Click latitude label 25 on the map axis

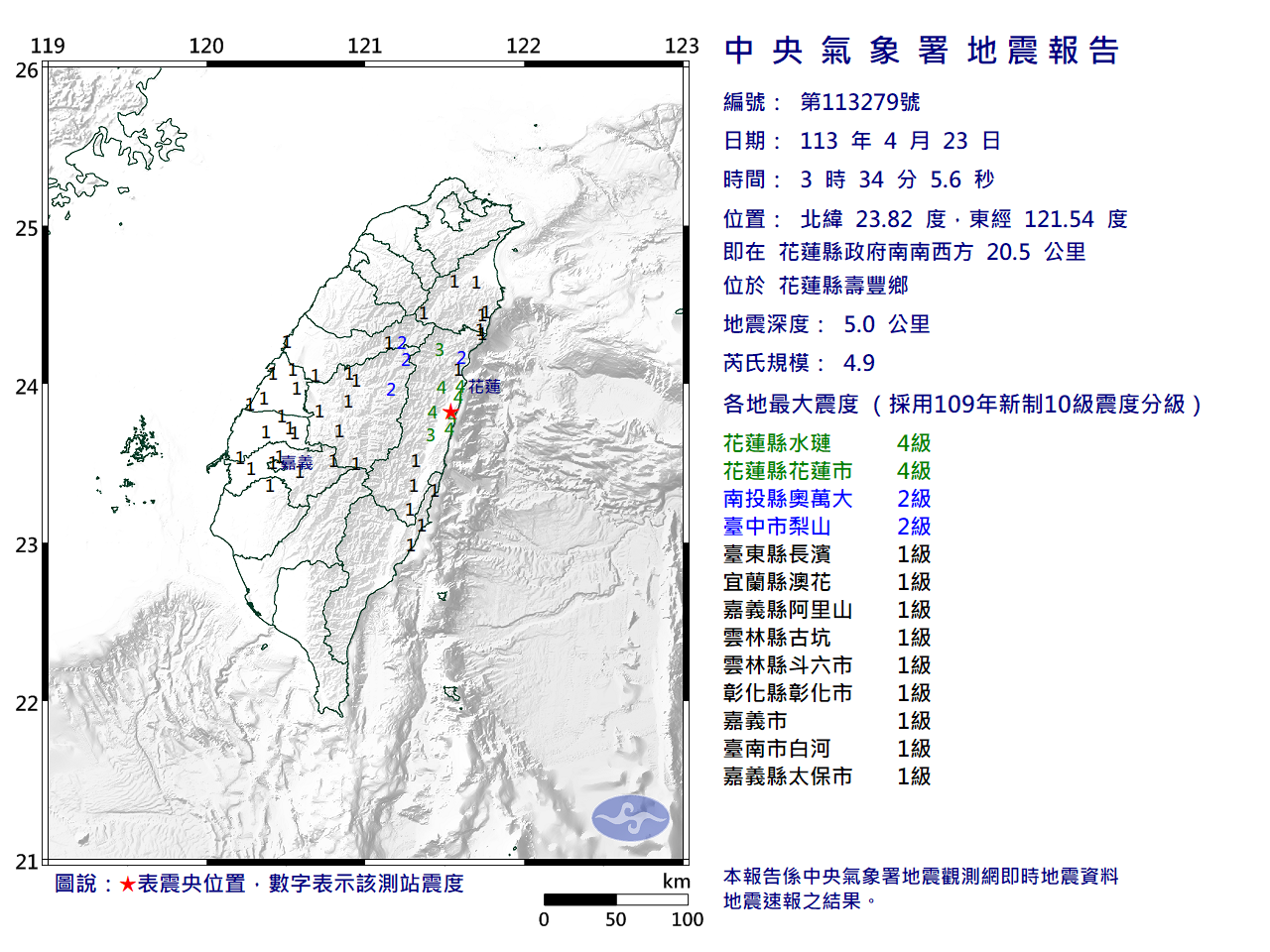(27, 229)
